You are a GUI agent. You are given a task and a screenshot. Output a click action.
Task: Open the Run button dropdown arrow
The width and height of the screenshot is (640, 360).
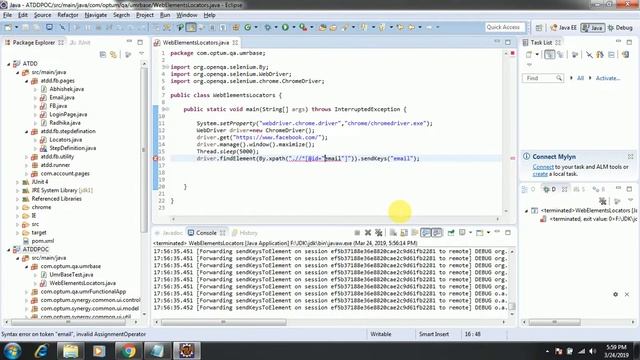[293, 27]
